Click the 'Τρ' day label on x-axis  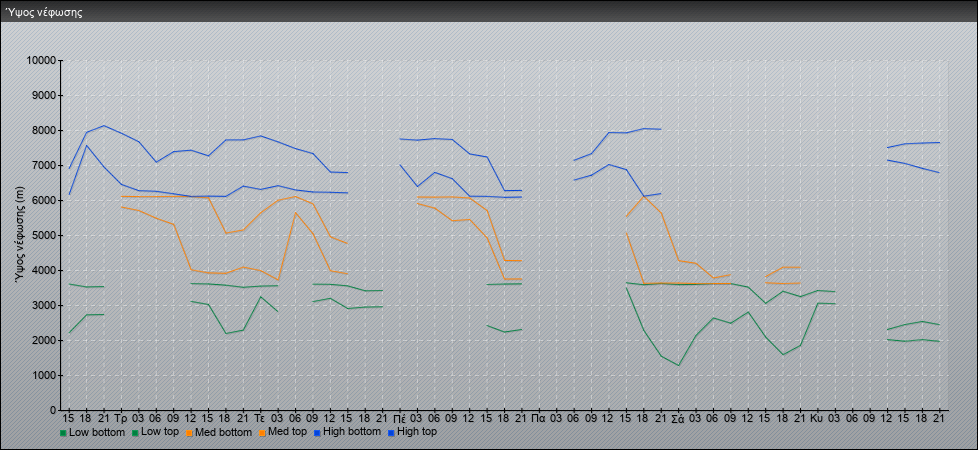click(121, 418)
